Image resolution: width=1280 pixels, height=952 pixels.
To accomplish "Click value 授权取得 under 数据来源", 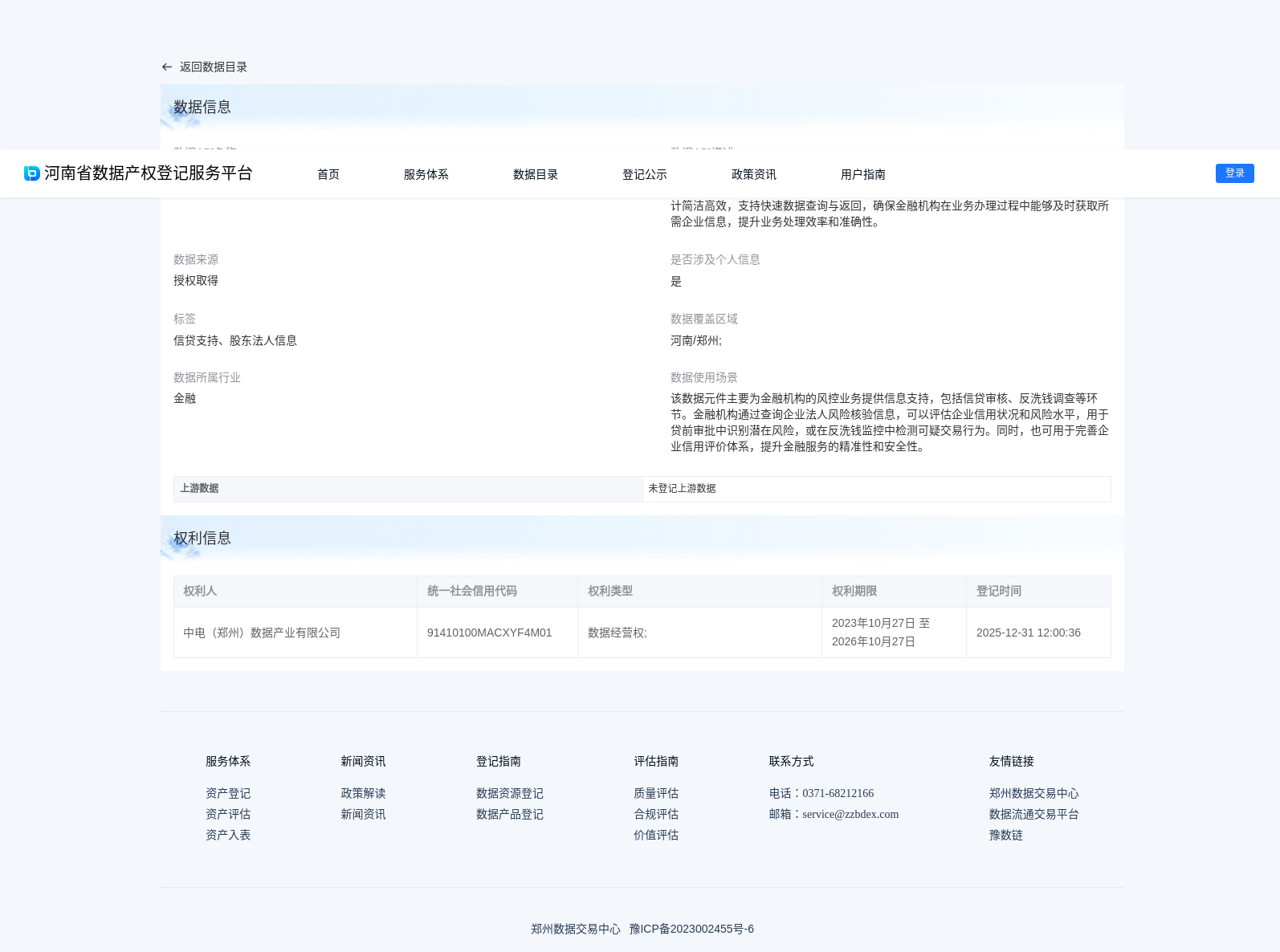I will pyautogui.click(x=196, y=280).
